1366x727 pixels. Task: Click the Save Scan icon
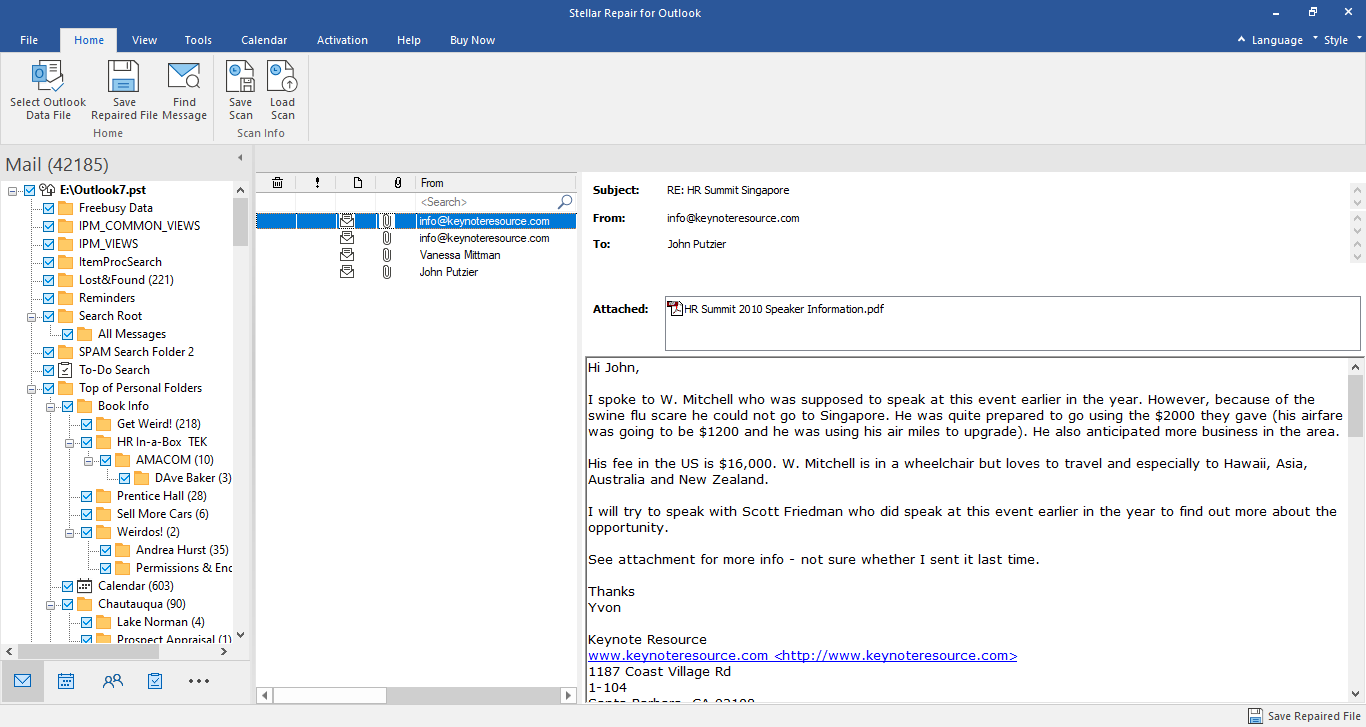[x=240, y=88]
